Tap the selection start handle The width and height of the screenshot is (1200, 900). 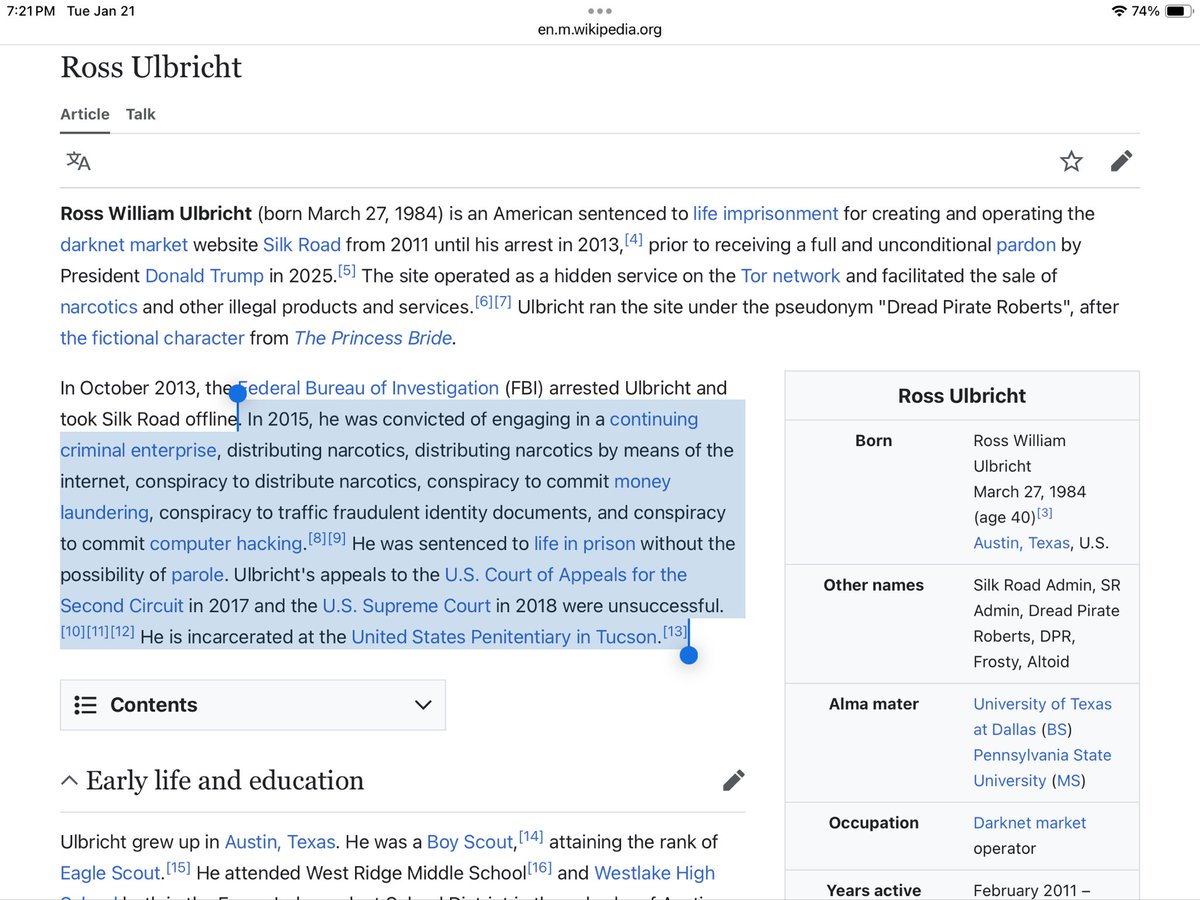pos(238,393)
